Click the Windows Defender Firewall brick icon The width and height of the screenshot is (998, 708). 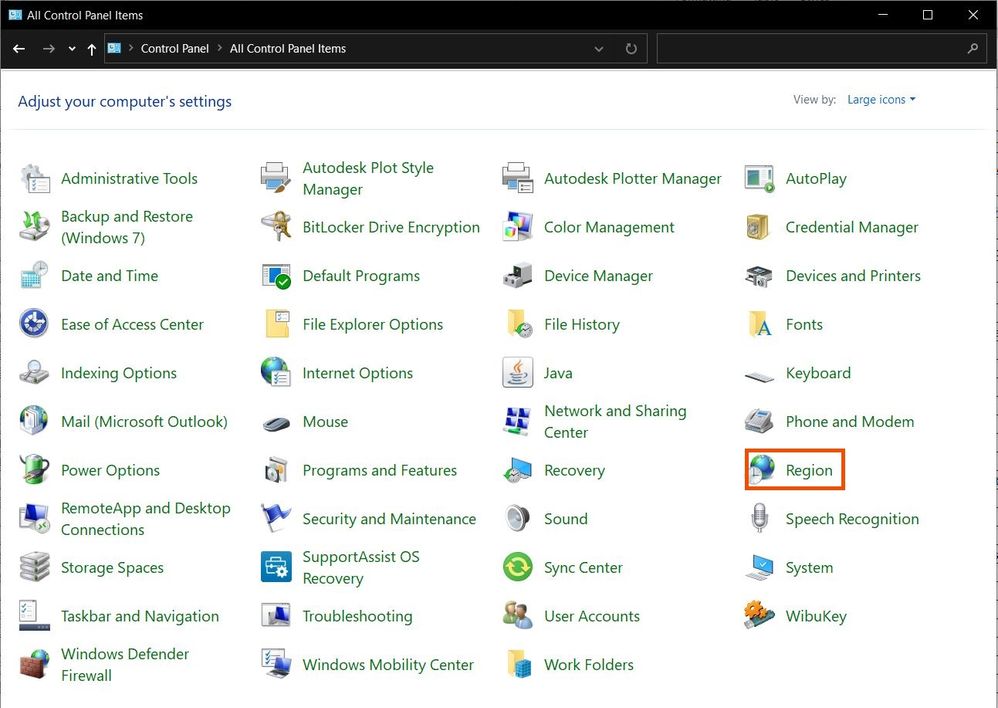[34, 665]
